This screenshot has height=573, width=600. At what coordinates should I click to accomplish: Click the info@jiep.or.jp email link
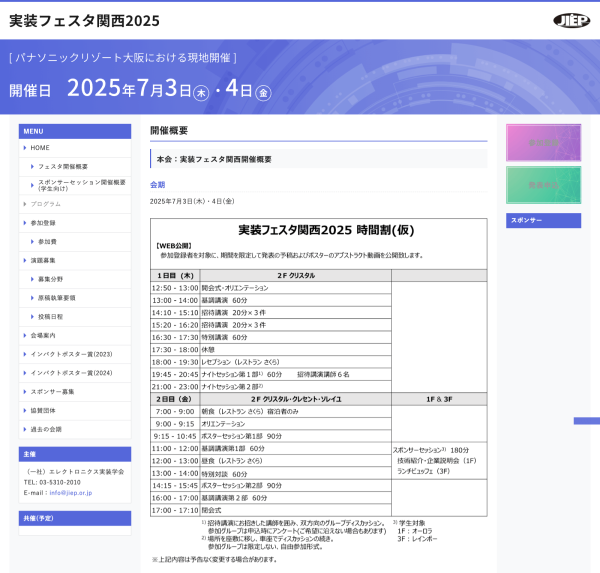click(x=71, y=493)
